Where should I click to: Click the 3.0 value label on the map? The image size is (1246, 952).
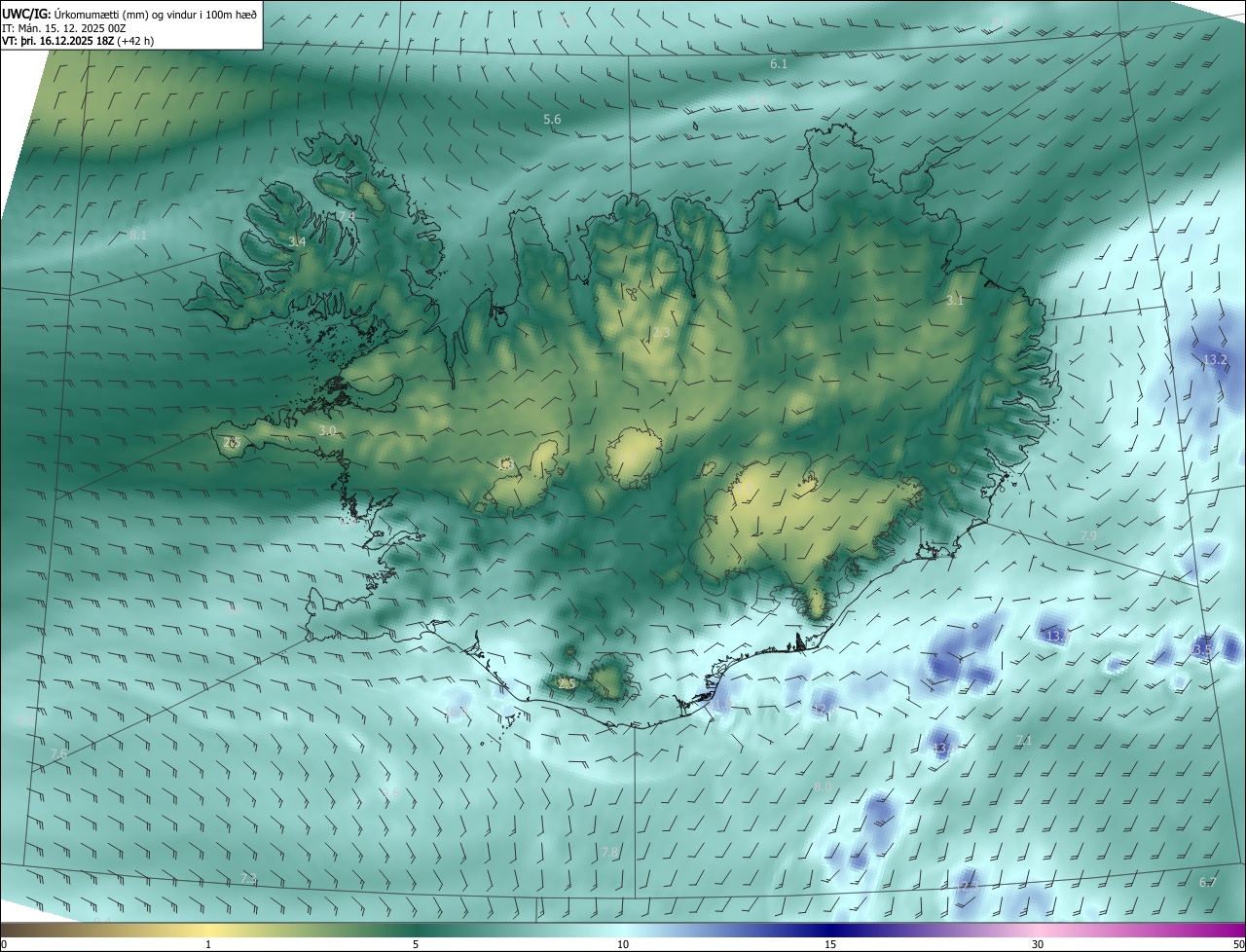(x=327, y=430)
